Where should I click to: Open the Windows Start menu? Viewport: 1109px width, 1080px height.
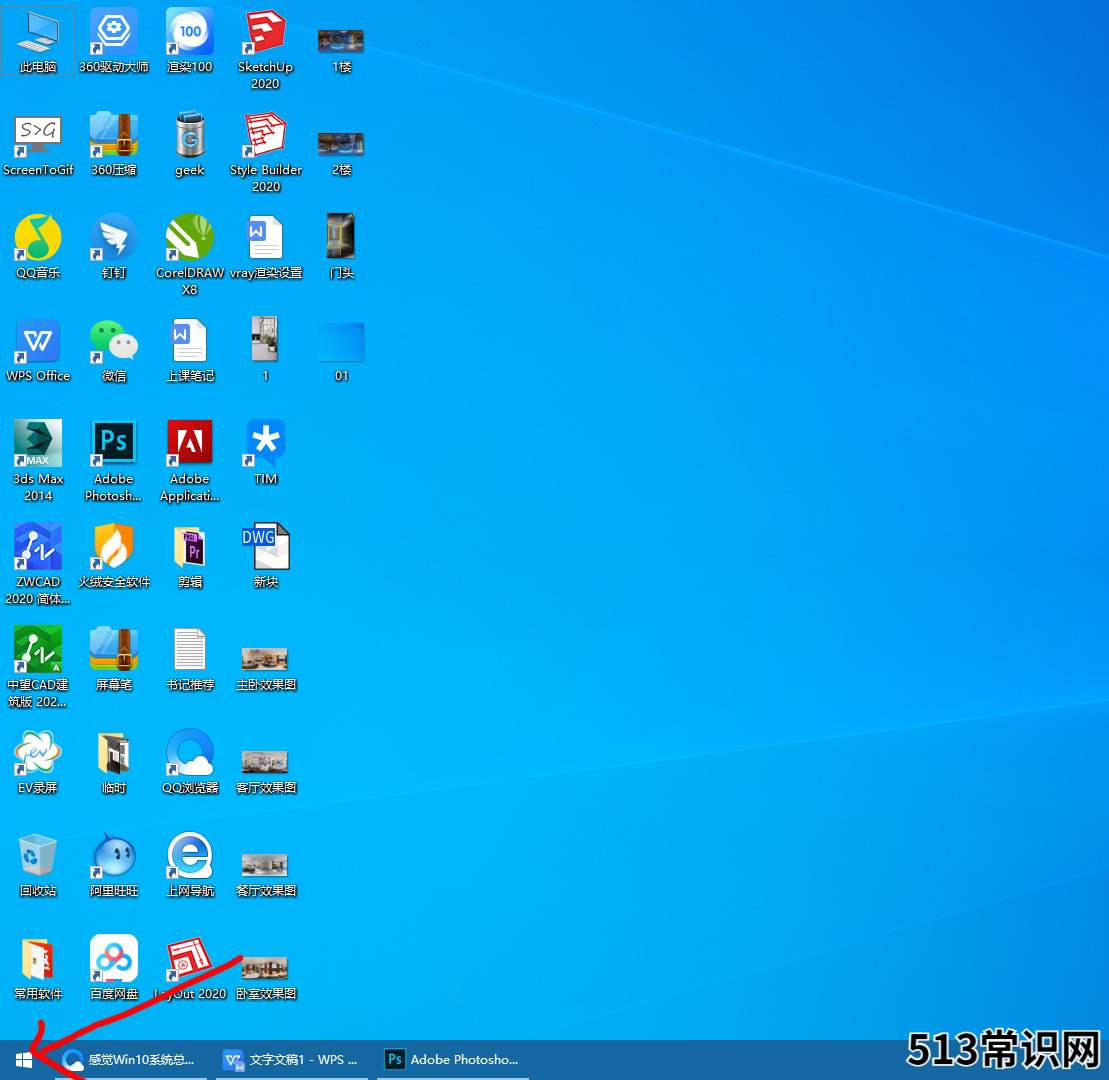[24, 1059]
